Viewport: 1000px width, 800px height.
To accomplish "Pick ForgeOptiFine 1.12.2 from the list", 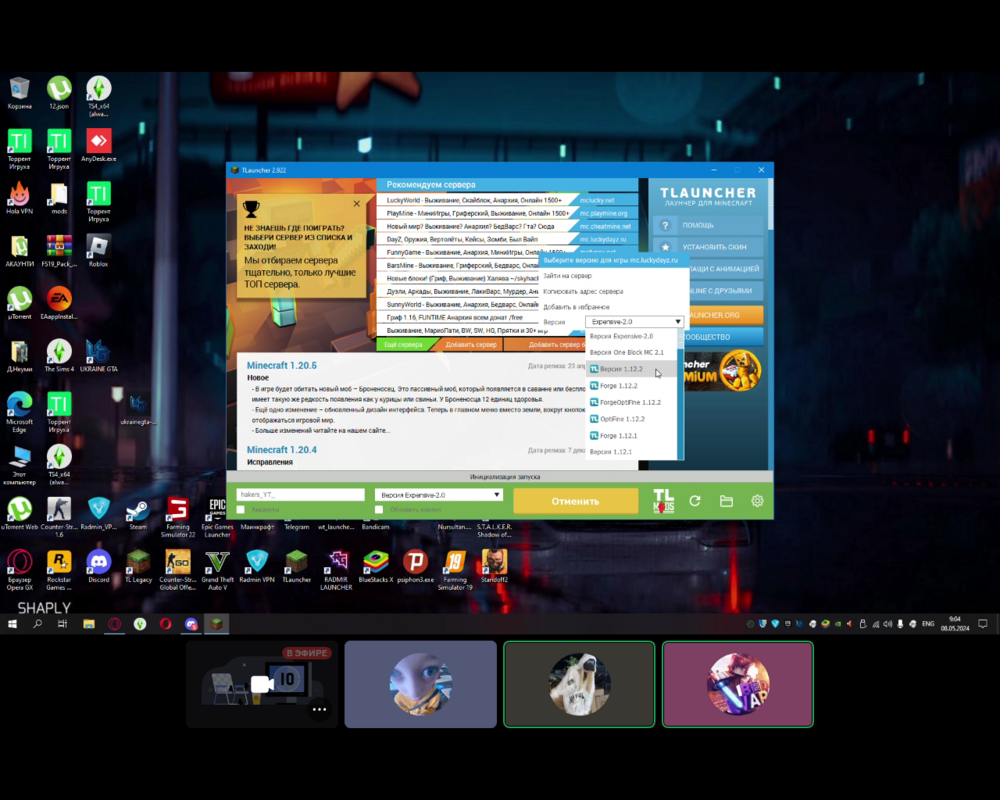I will (x=631, y=402).
